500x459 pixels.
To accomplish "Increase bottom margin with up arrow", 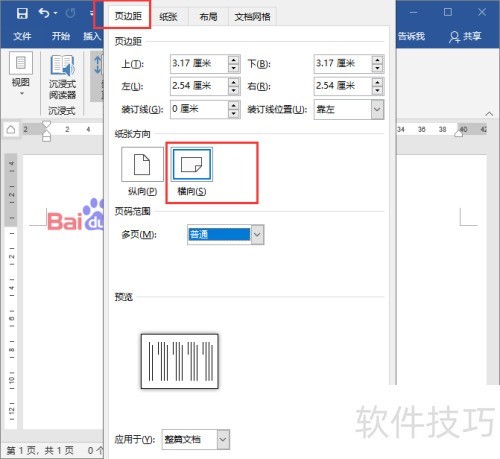I will (x=377, y=60).
